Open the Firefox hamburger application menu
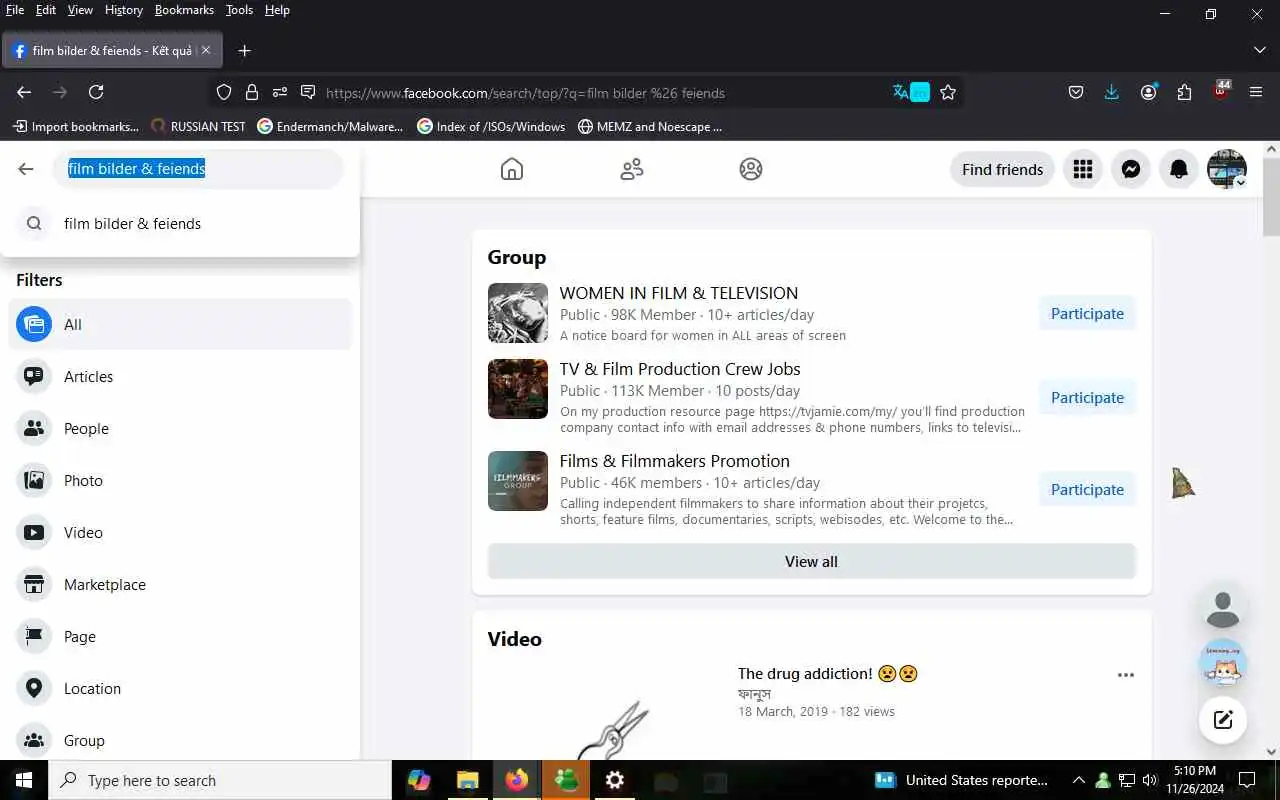Image resolution: width=1280 pixels, height=800 pixels. (1256, 92)
